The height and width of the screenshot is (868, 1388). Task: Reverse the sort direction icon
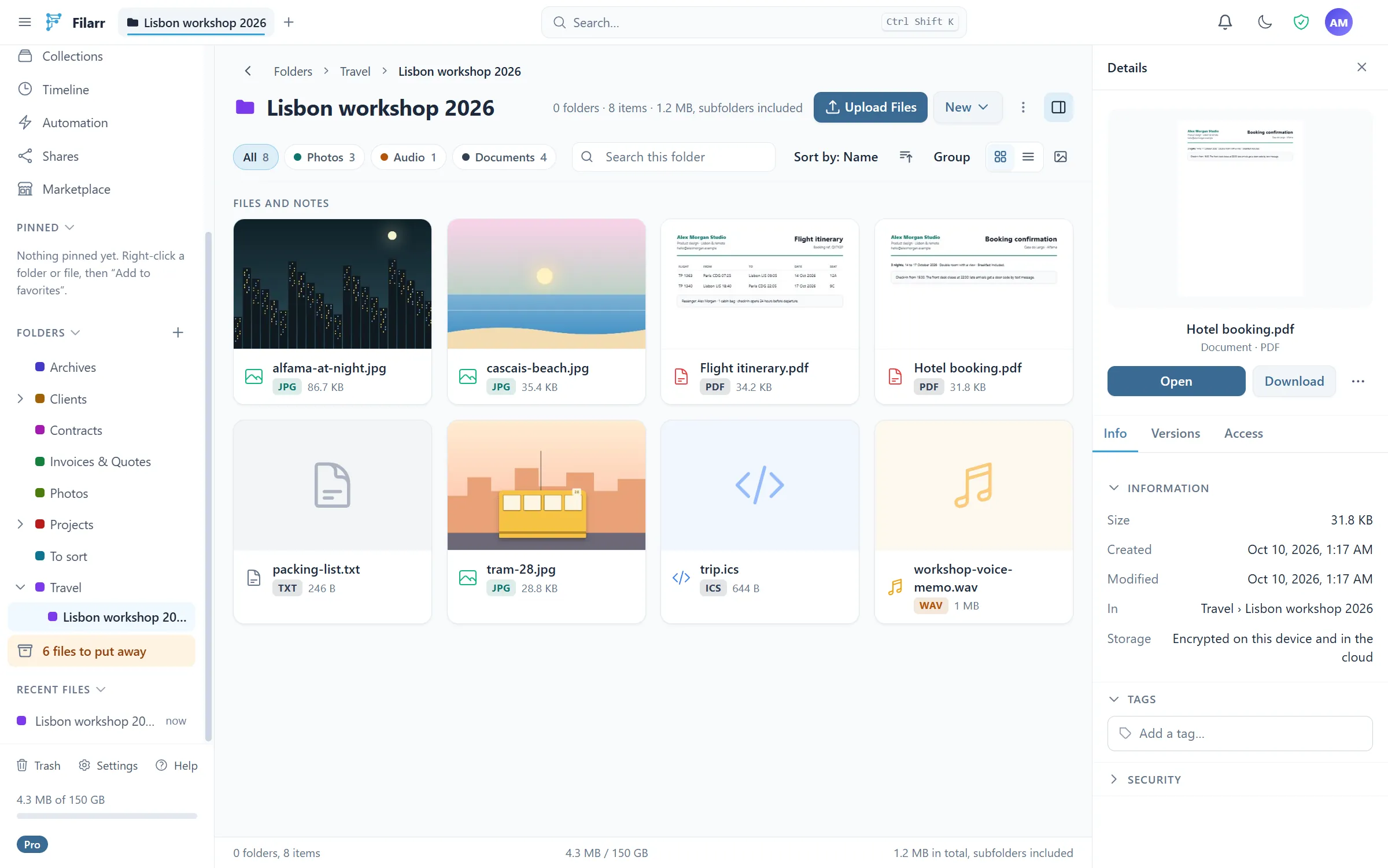point(906,157)
